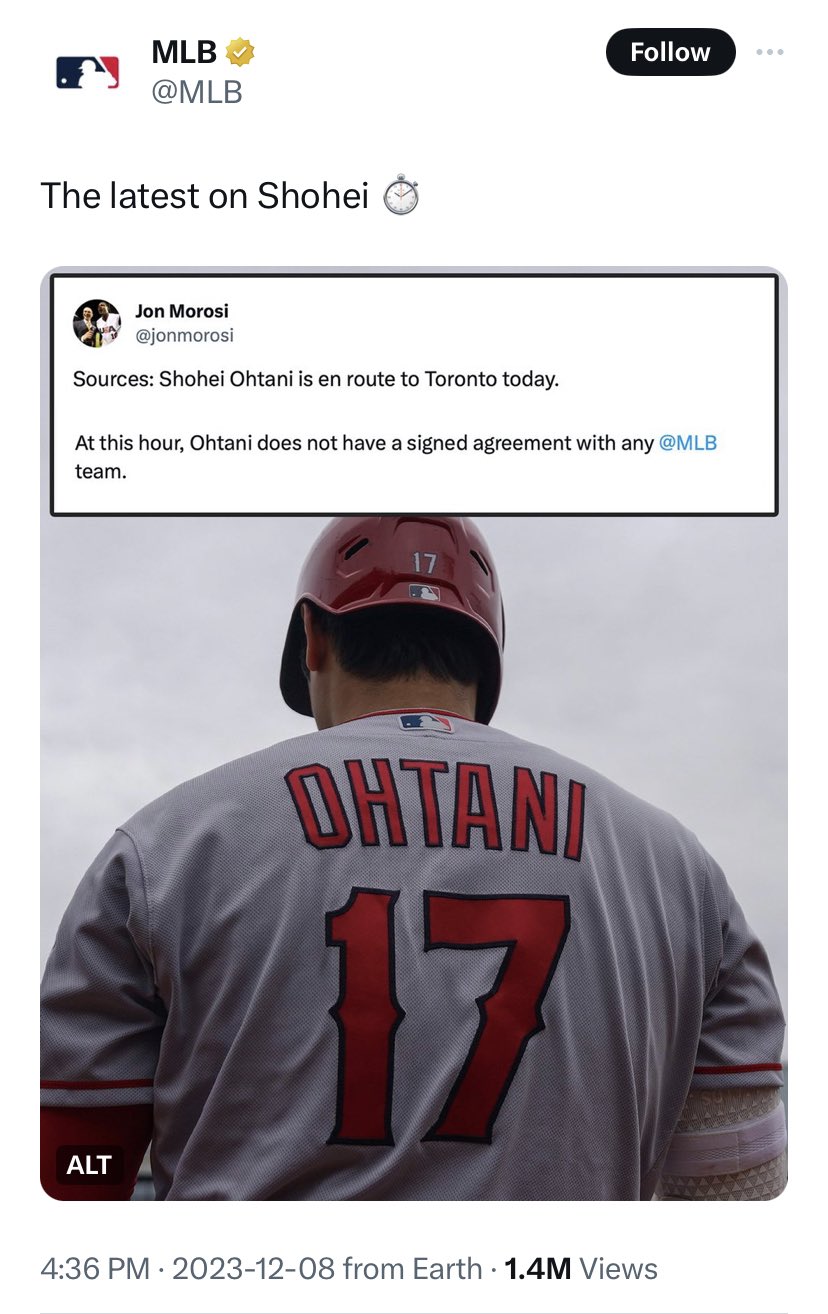Screen dimensions: 828x1314
Task: Click the stopwatch emoji in the tweet text
Action: coord(401,195)
